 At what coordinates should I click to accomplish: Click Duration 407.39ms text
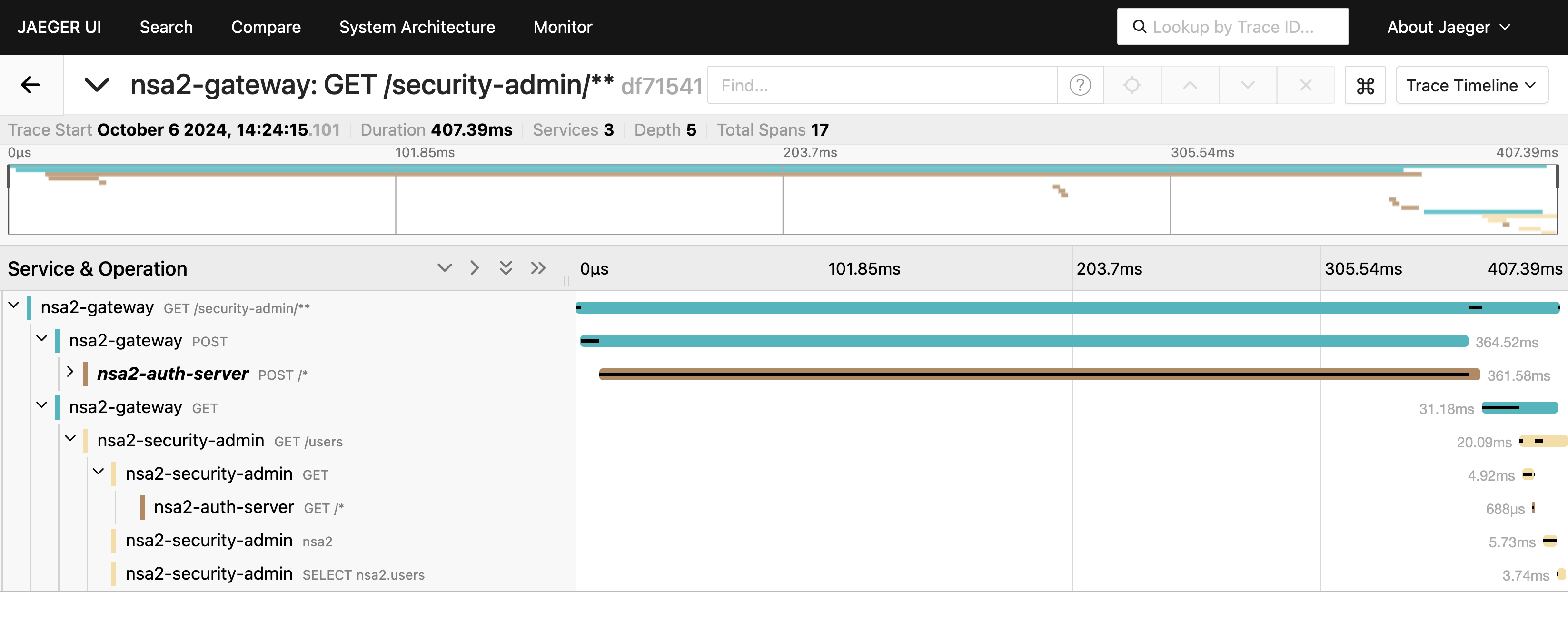point(436,129)
